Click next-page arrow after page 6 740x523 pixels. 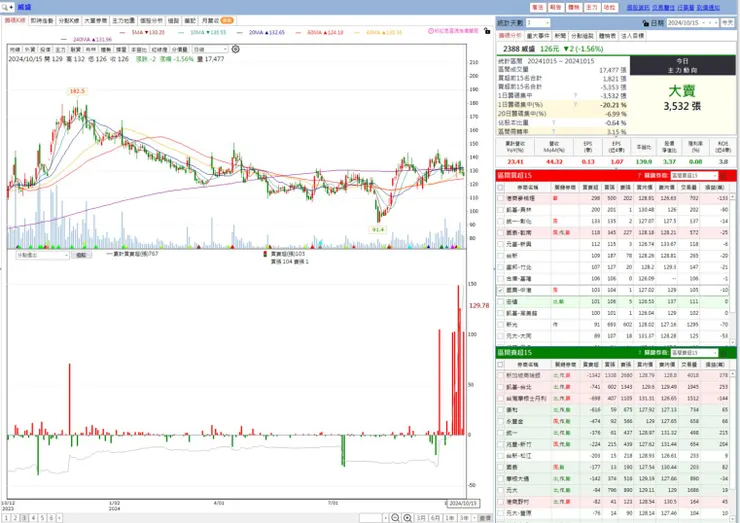coord(59,518)
